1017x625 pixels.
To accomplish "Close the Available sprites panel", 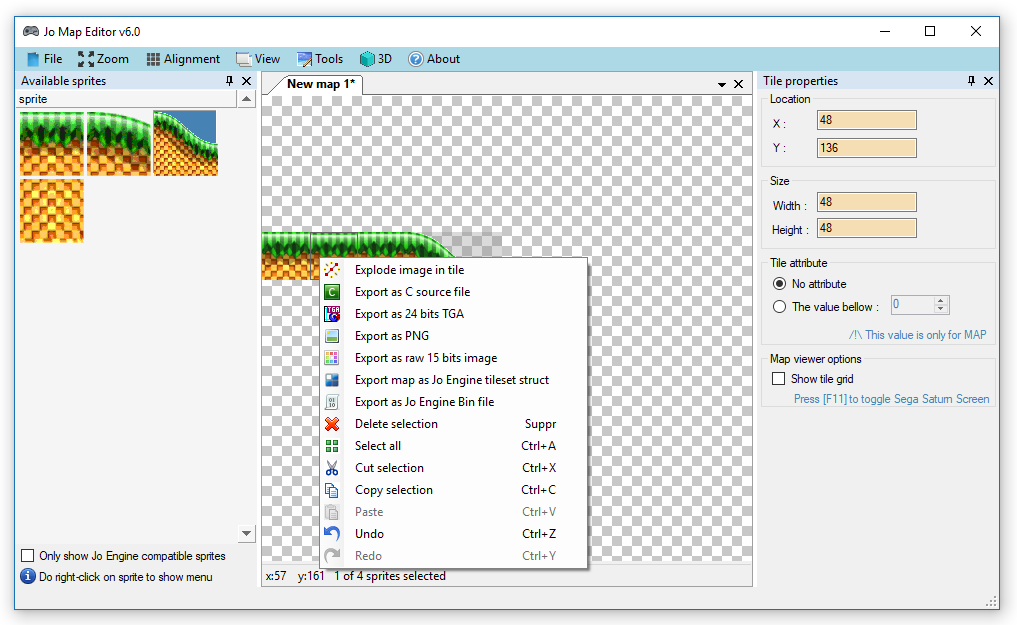I will point(246,80).
